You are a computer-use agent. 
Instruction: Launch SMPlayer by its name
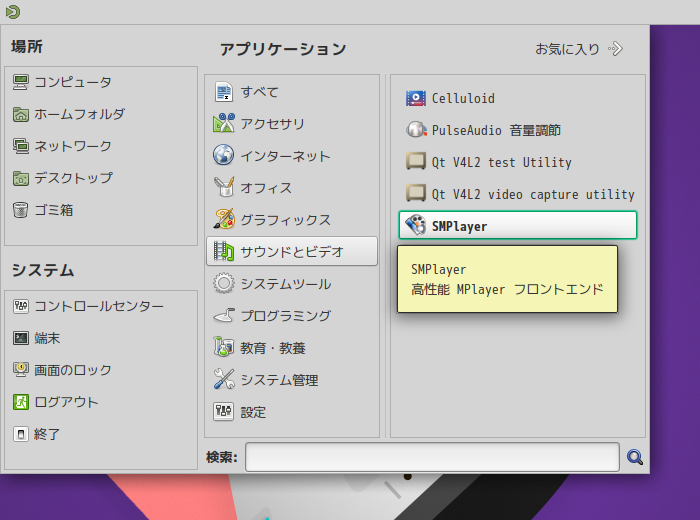pyautogui.click(x=459, y=226)
